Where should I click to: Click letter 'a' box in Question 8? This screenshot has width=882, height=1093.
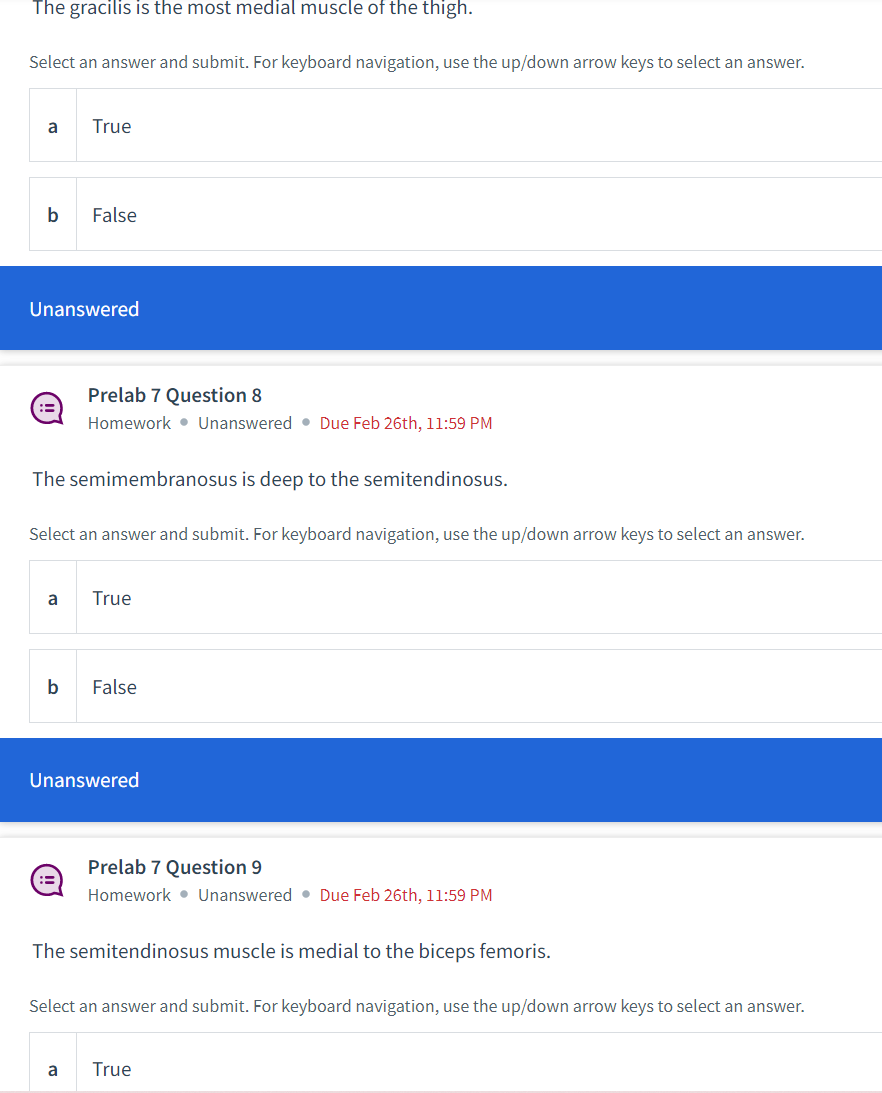coord(53,597)
